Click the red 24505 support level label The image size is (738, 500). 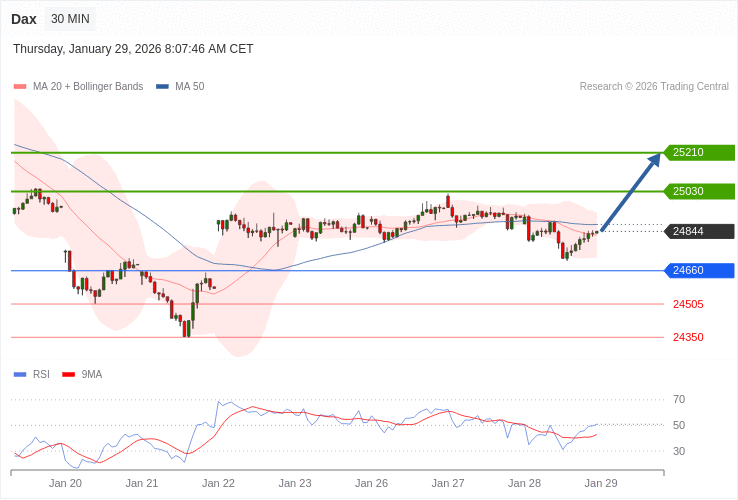click(688, 305)
